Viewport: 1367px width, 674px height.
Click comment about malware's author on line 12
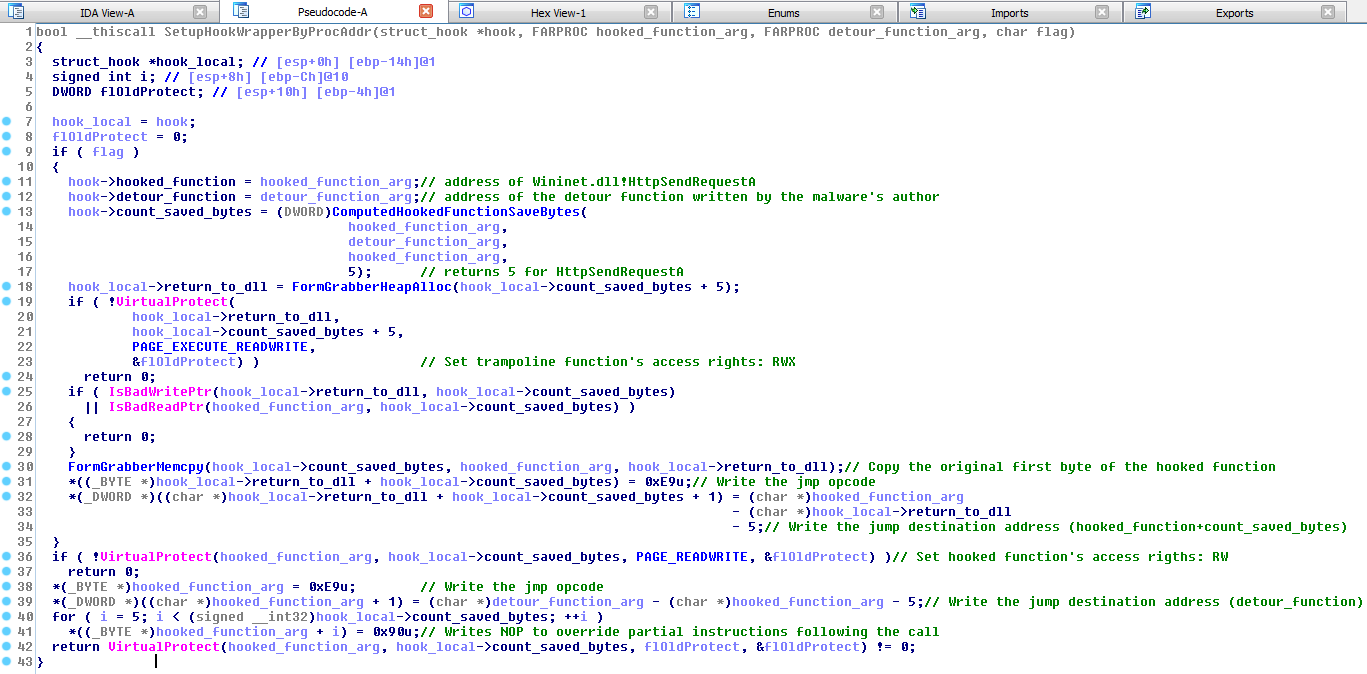680,197
